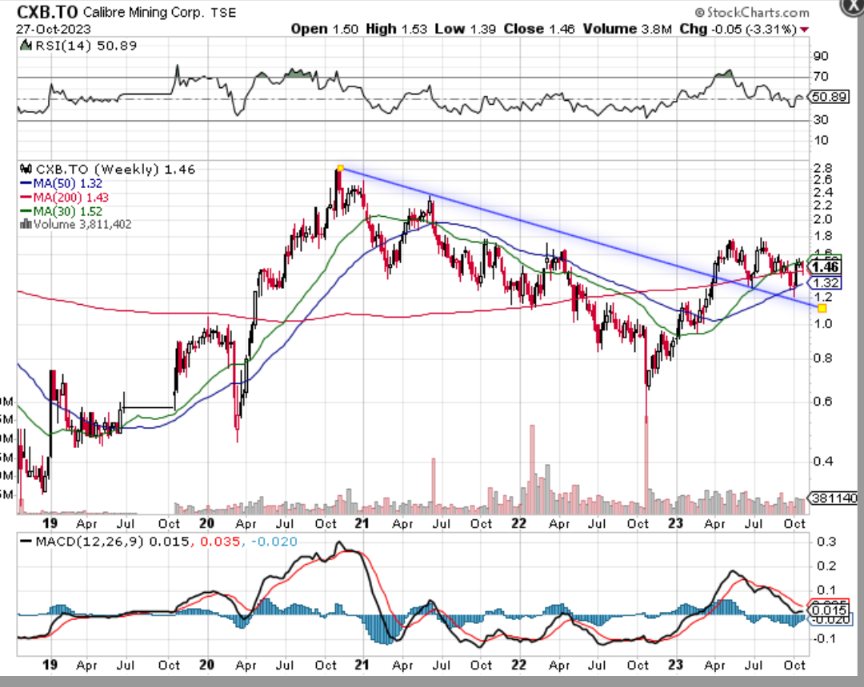Click the 90 level on the RSI axis
This screenshot has height=687, width=864.
point(820,56)
